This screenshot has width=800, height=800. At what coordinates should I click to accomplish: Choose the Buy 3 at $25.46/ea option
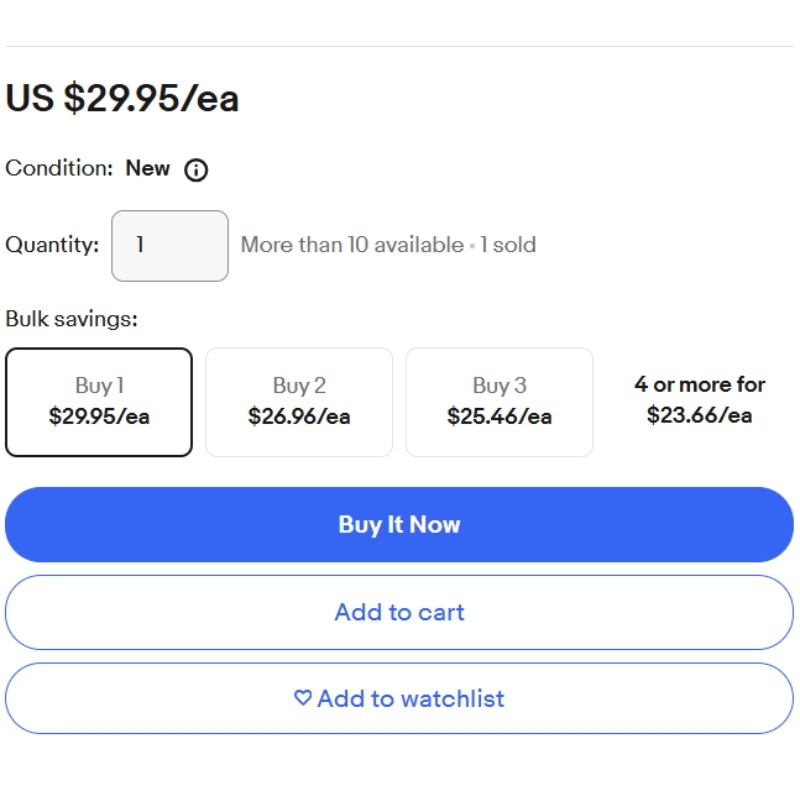coord(499,402)
